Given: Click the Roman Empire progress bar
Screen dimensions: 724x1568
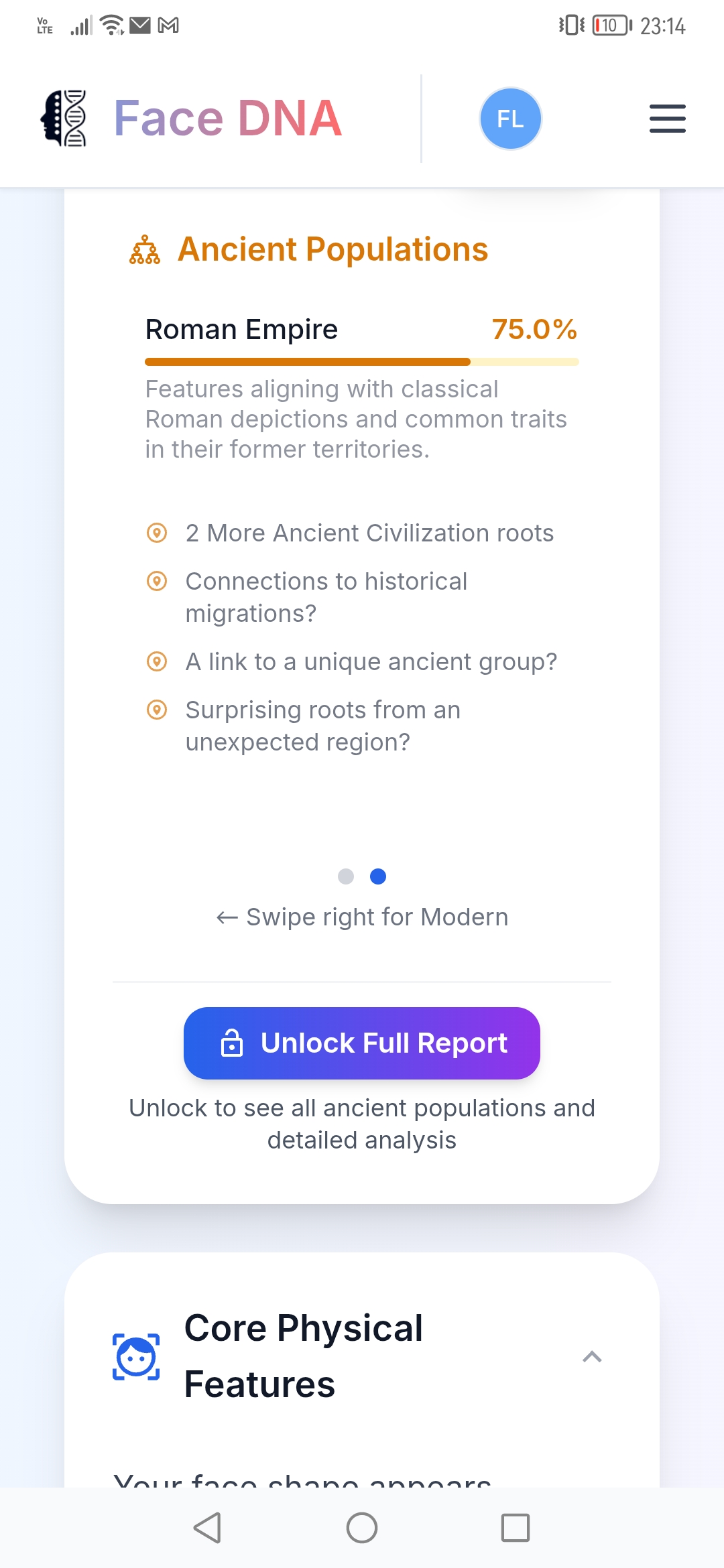Looking at the screenshot, I should click(362, 362).
